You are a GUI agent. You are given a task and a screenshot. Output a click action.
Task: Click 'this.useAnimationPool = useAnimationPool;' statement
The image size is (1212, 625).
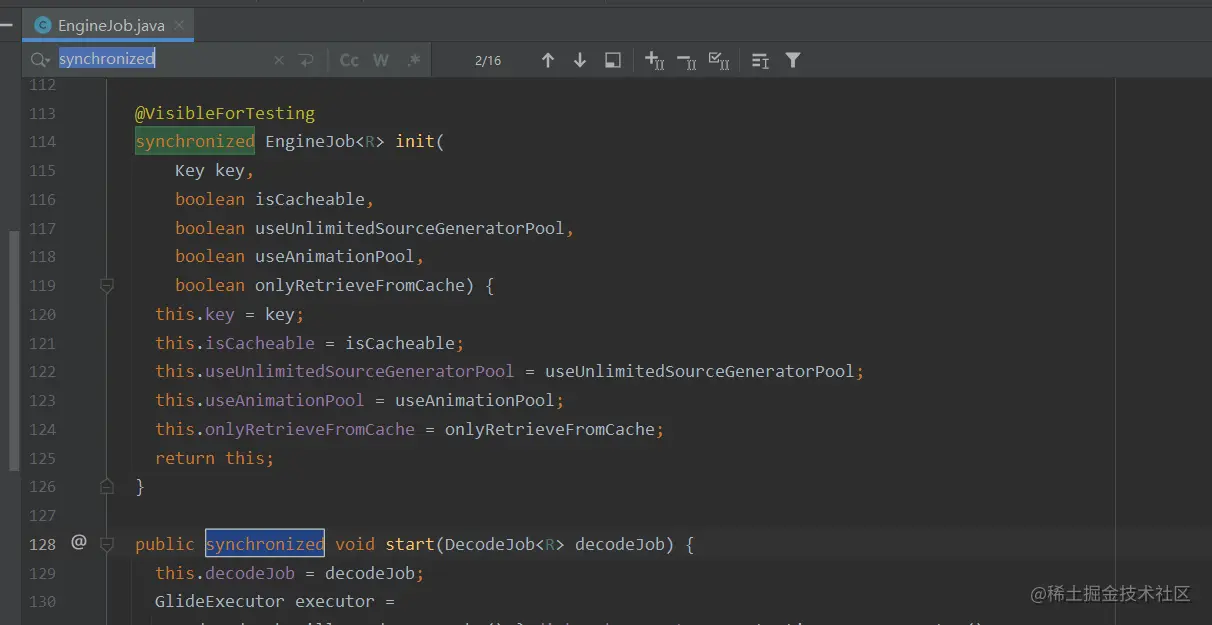360,400
